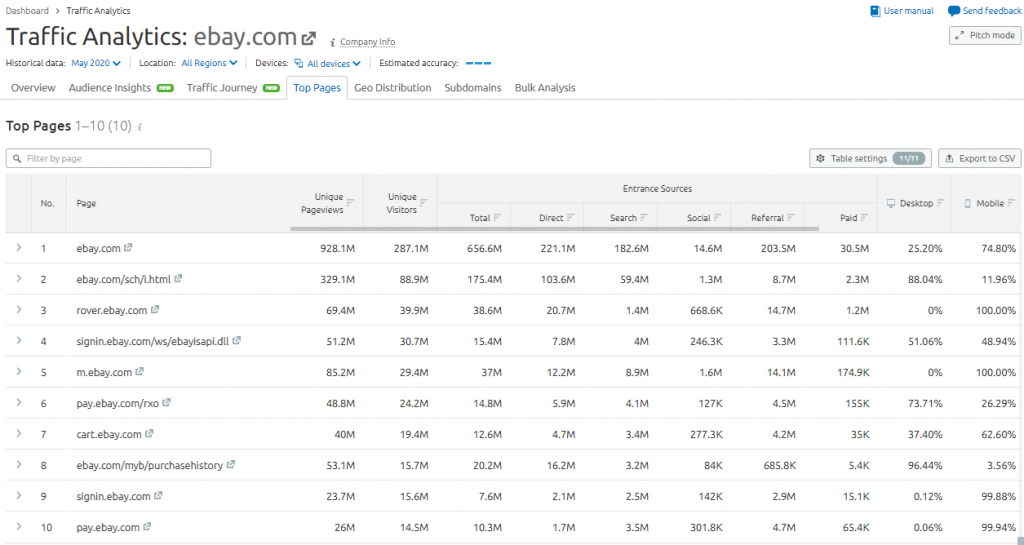The height and width of the screenshot is (545, 1024).
Task: Click the Top Pages info icon
Action: tap(140, 127)
